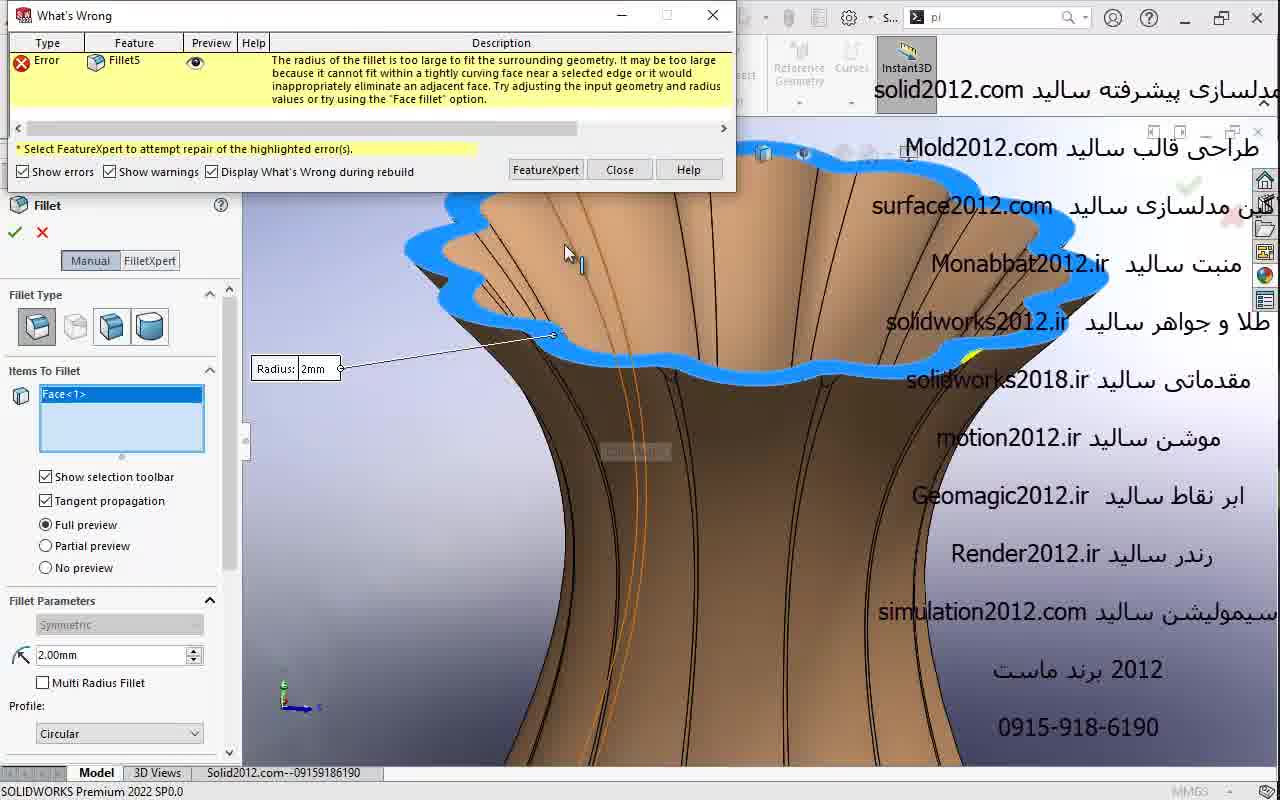Click the PropertyManager vertical scrollbar

[x=230, y=435]
